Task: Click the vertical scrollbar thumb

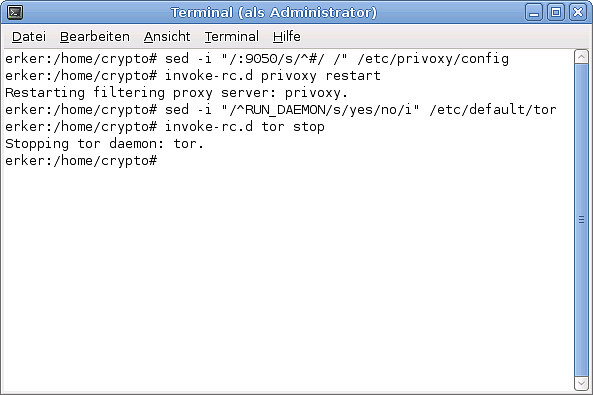Action: click(581, 220)
